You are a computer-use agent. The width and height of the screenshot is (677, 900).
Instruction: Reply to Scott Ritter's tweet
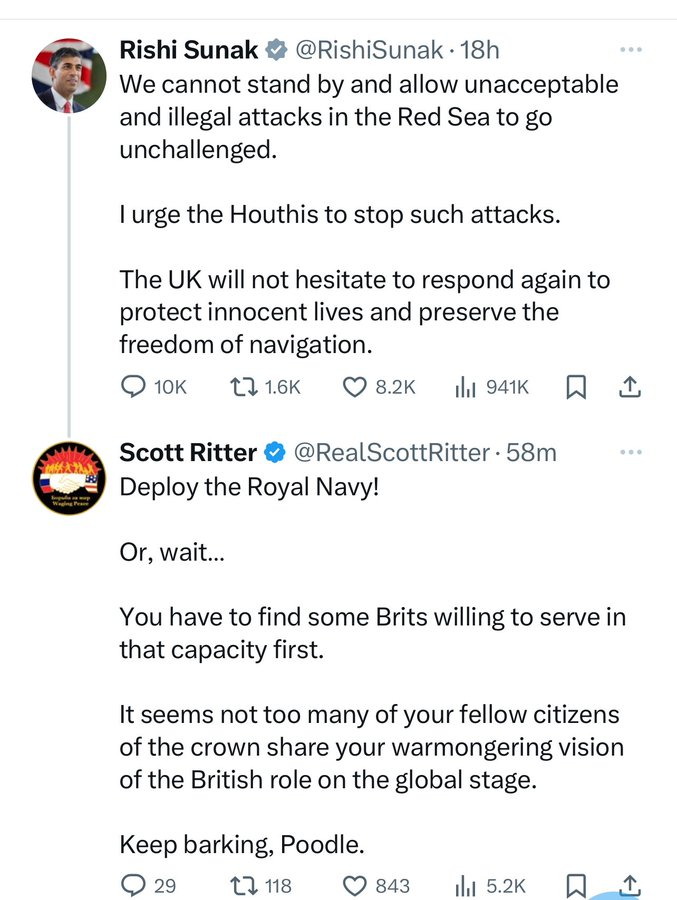point(133,885)
